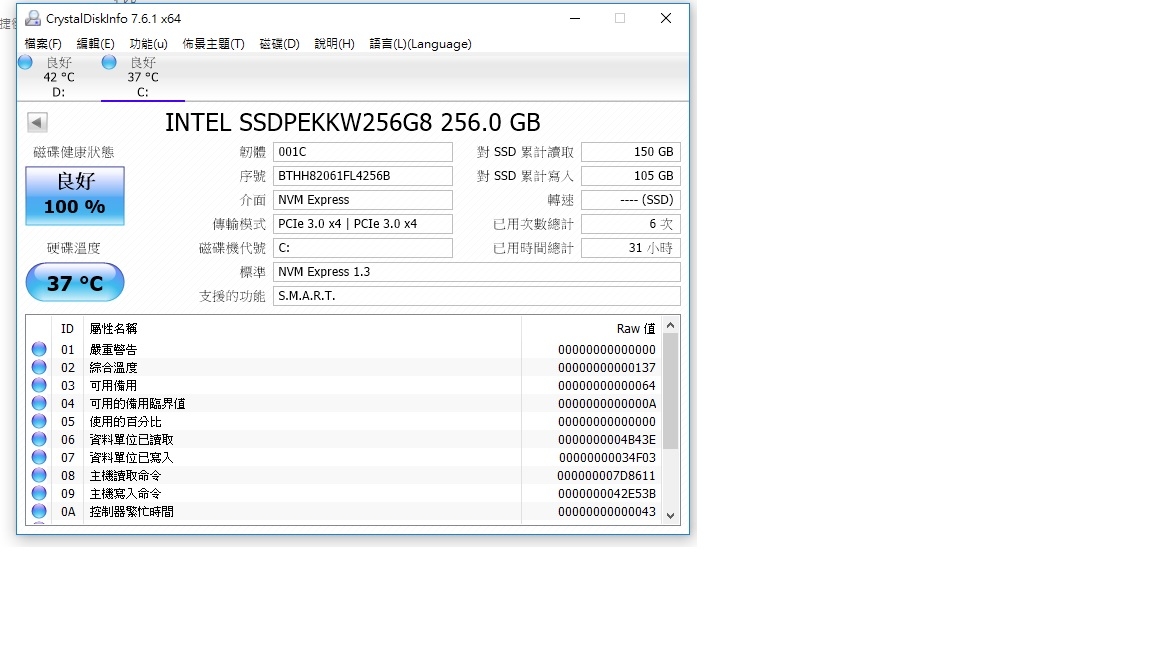Click raw value 00000000000137

(607, 368)
